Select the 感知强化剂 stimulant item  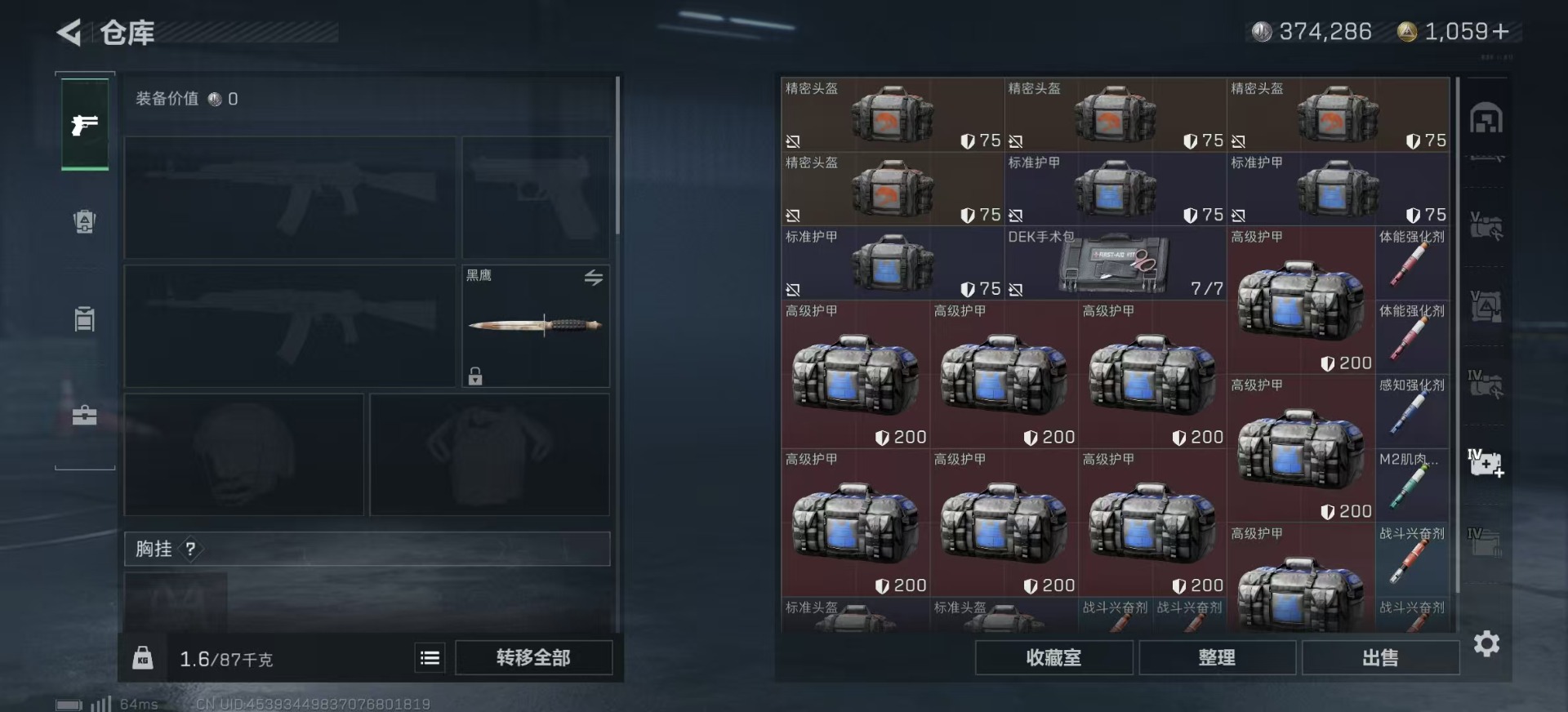pyautogui.click(x=1412, y=412)
